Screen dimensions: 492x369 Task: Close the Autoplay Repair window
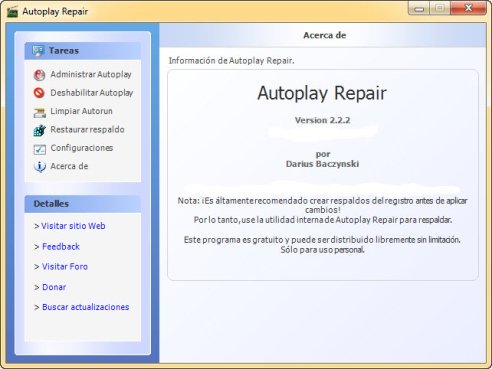click(468, 8)
